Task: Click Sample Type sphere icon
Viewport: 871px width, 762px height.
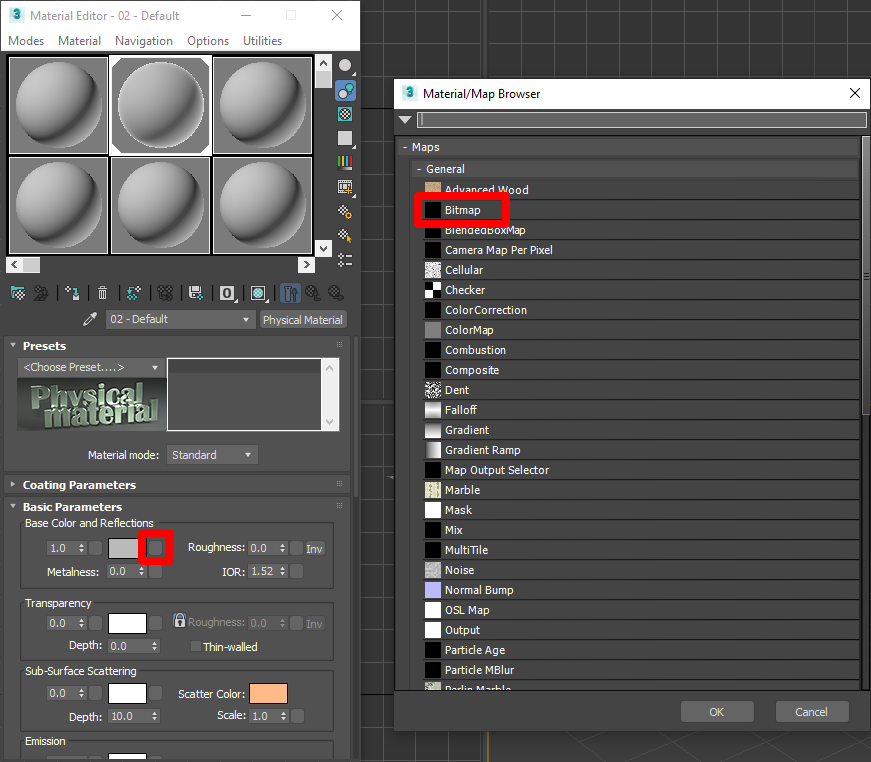Action: (345, 66)
